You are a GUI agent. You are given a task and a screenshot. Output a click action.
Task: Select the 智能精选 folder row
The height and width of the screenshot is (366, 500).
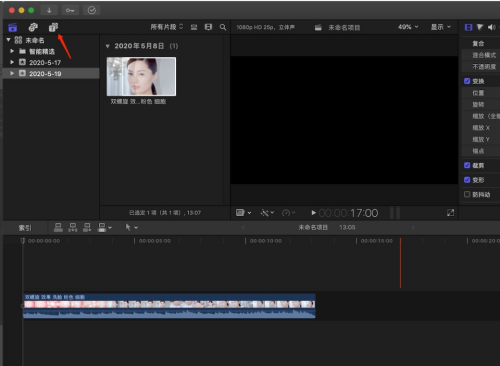(51, 51)
